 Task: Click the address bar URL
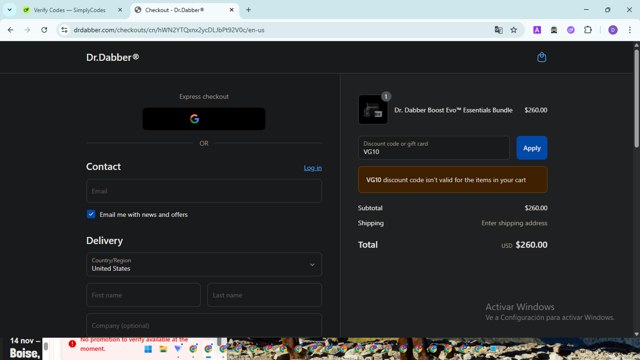point(169,30)
